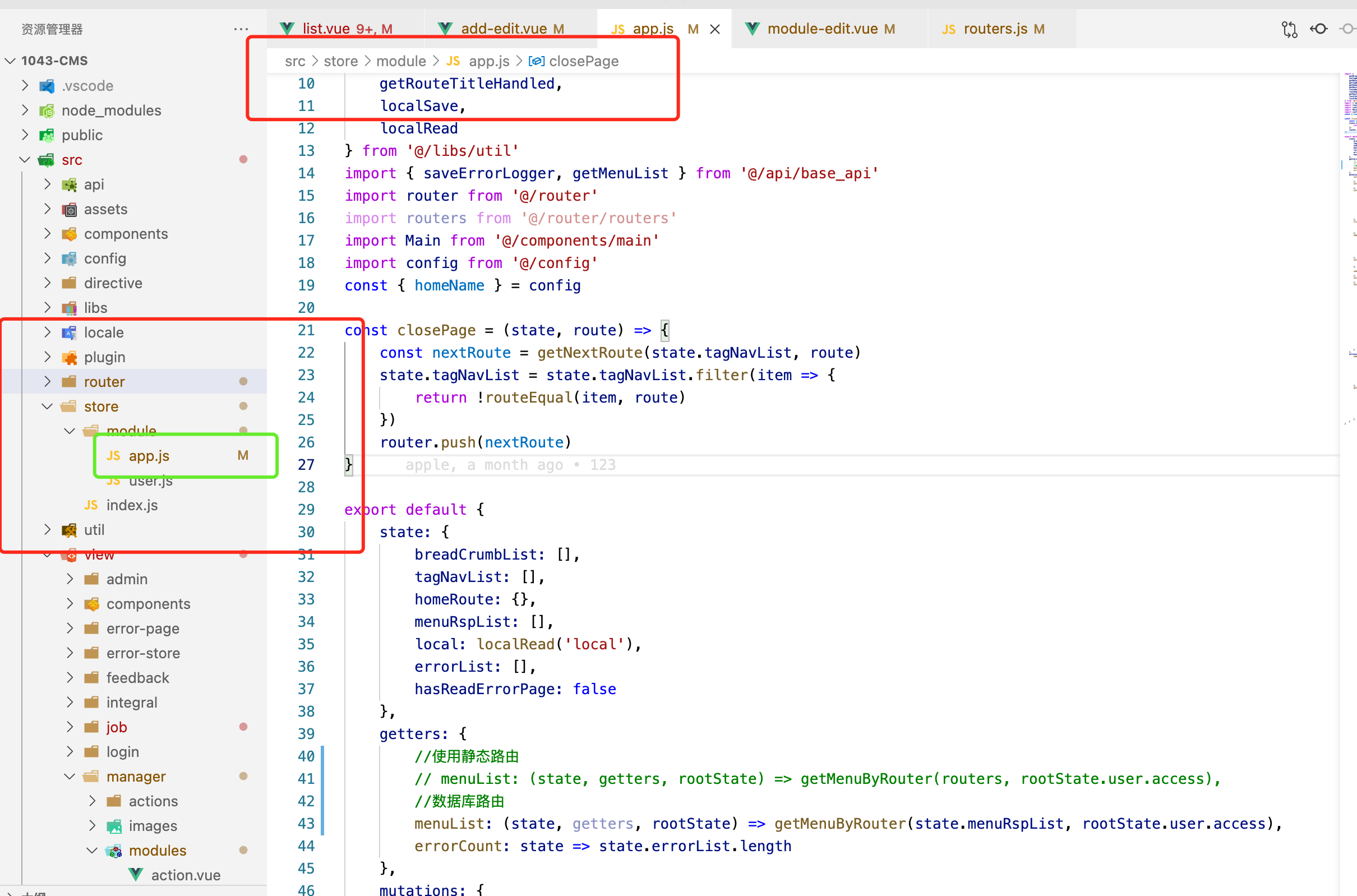Switch to the module-edit.vue tab

click(x=821, y=29)
